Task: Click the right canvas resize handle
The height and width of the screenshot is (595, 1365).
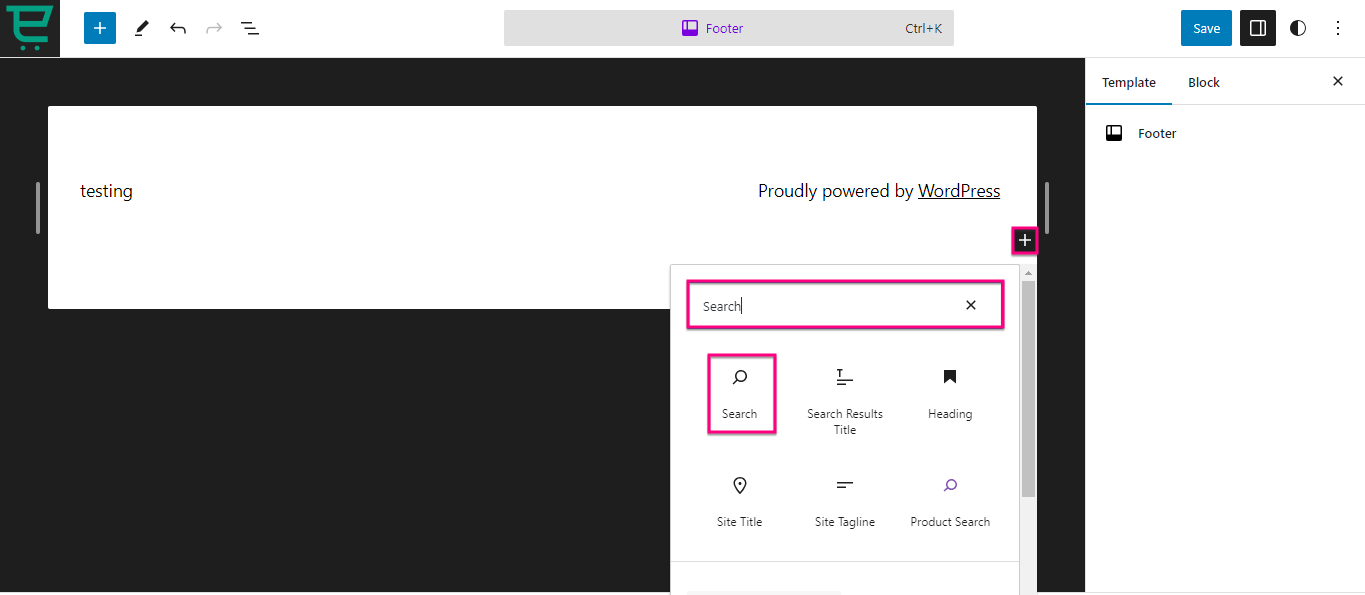Action: tap(1047, 208)
